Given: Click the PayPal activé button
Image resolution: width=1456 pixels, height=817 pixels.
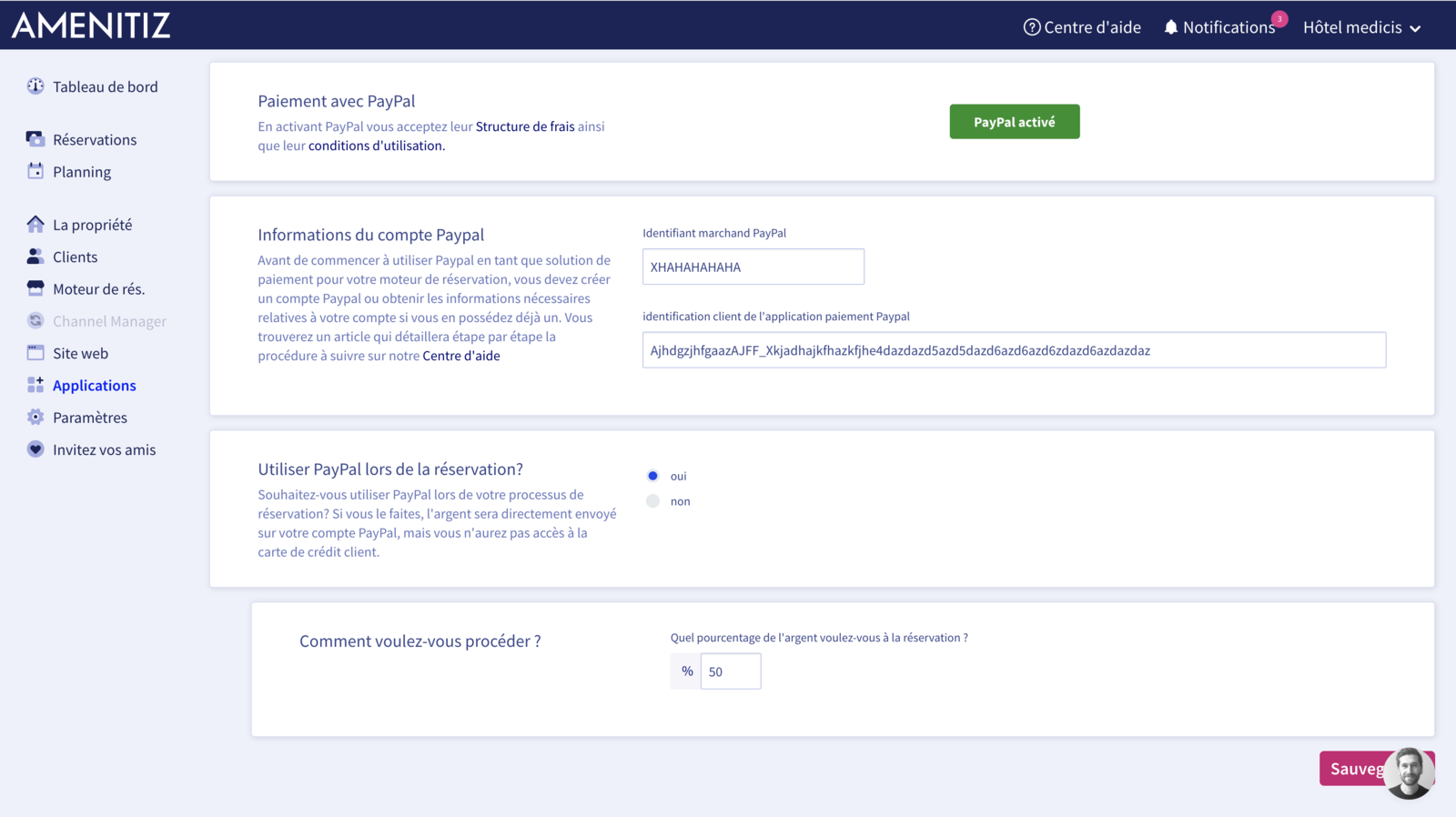Looking at the screenshot, I should pyautogui.click(x=1015, y=122).
